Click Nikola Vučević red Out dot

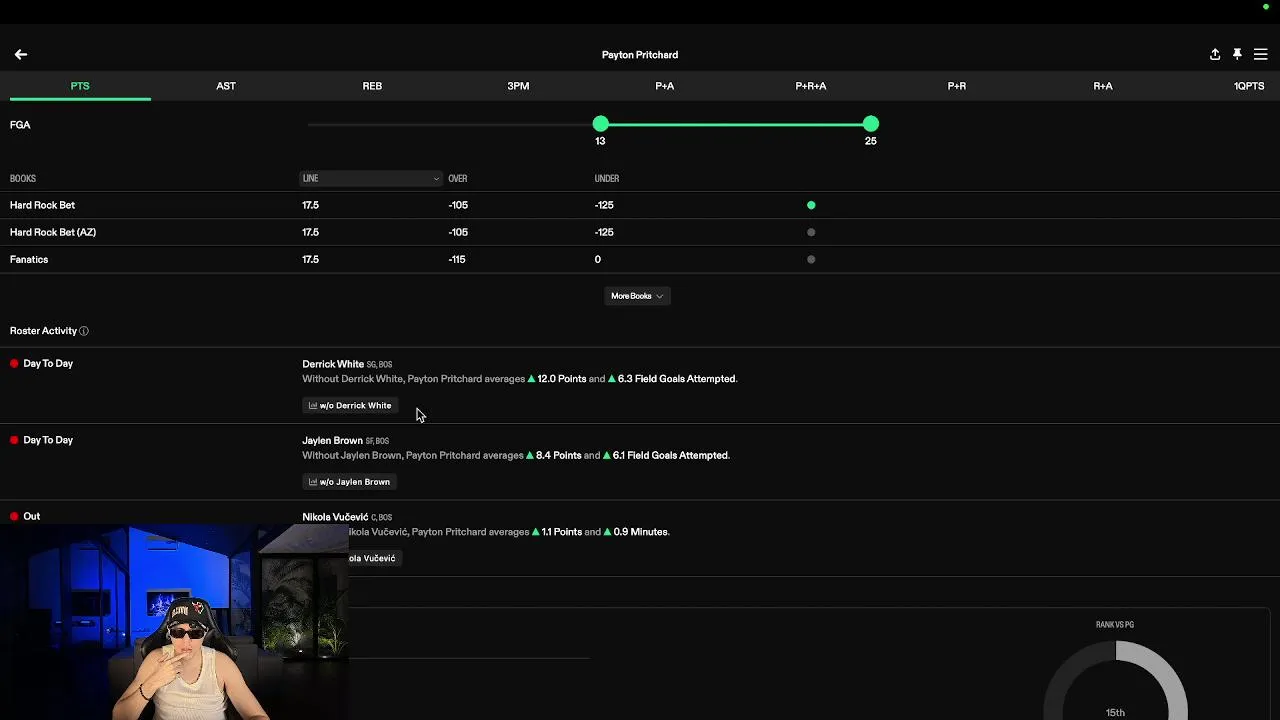[14, 516]
